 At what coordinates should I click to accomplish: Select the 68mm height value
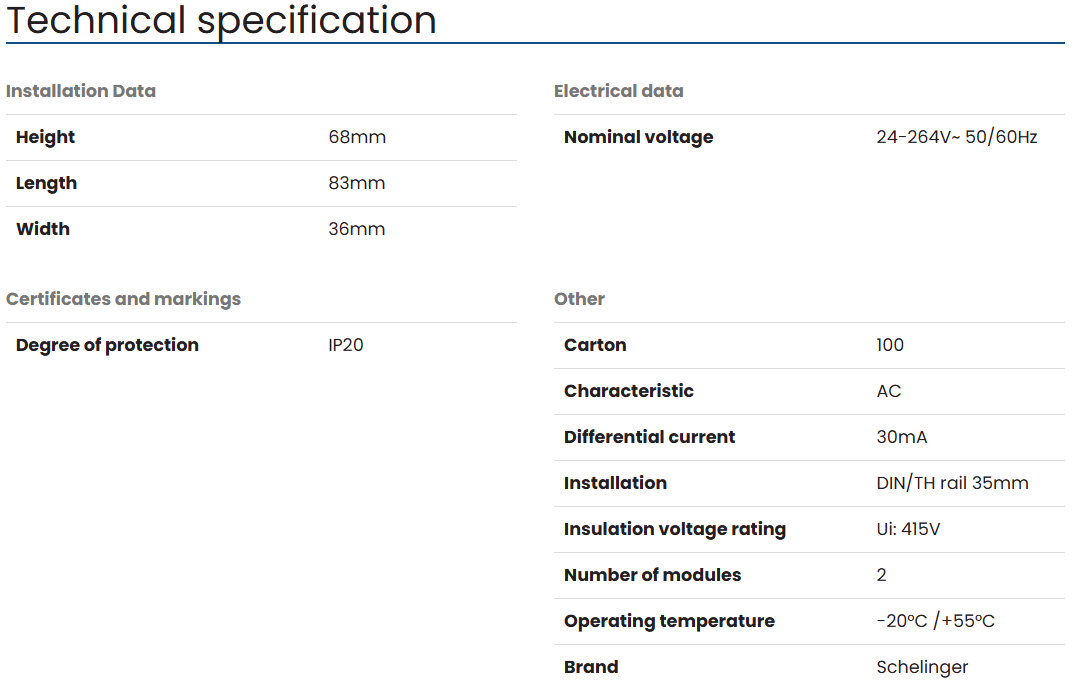point(357,137)
